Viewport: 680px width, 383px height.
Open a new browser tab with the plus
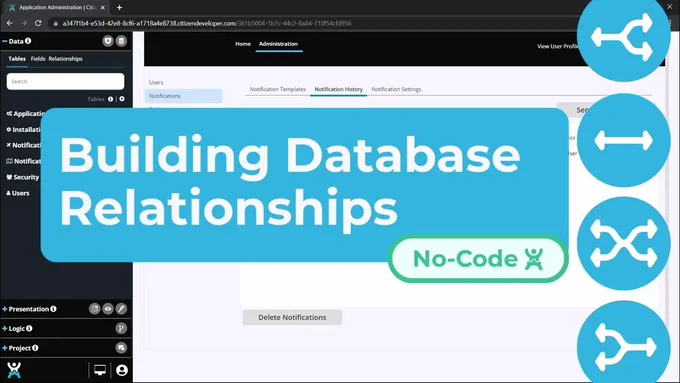point(119,7)
